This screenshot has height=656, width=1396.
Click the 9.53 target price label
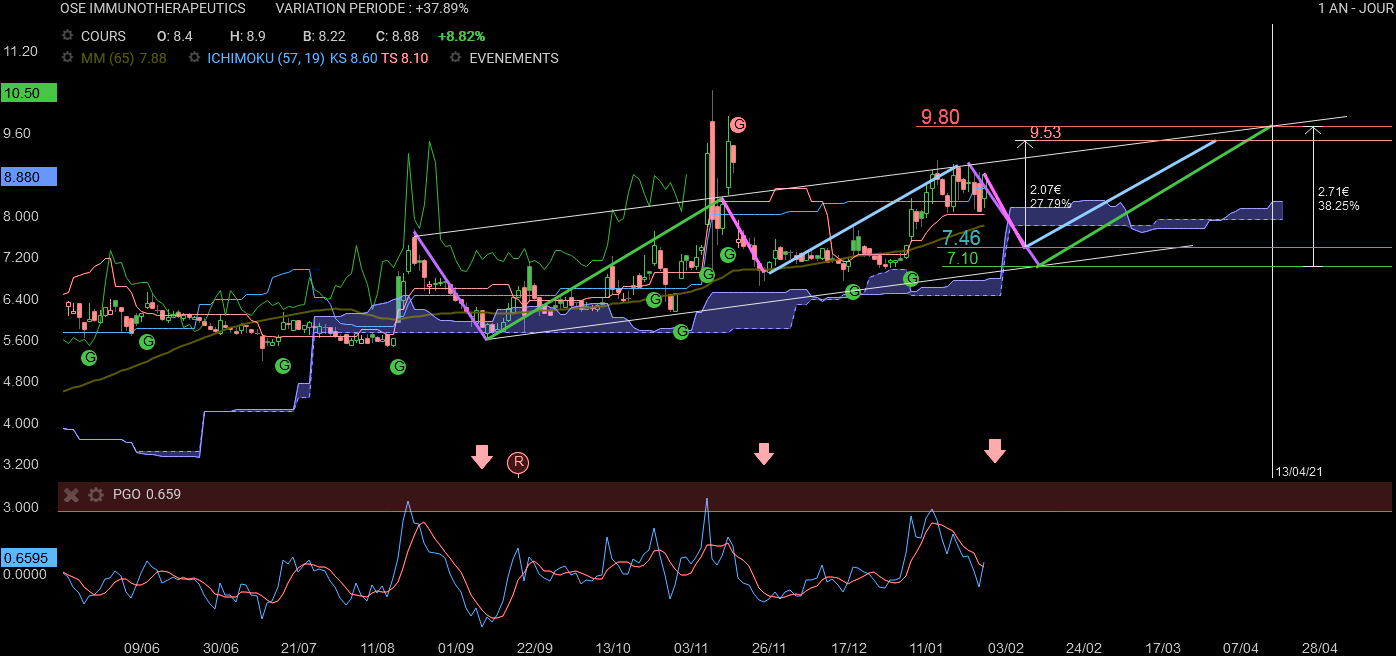pyautogui.click(x=1045, y=132)
